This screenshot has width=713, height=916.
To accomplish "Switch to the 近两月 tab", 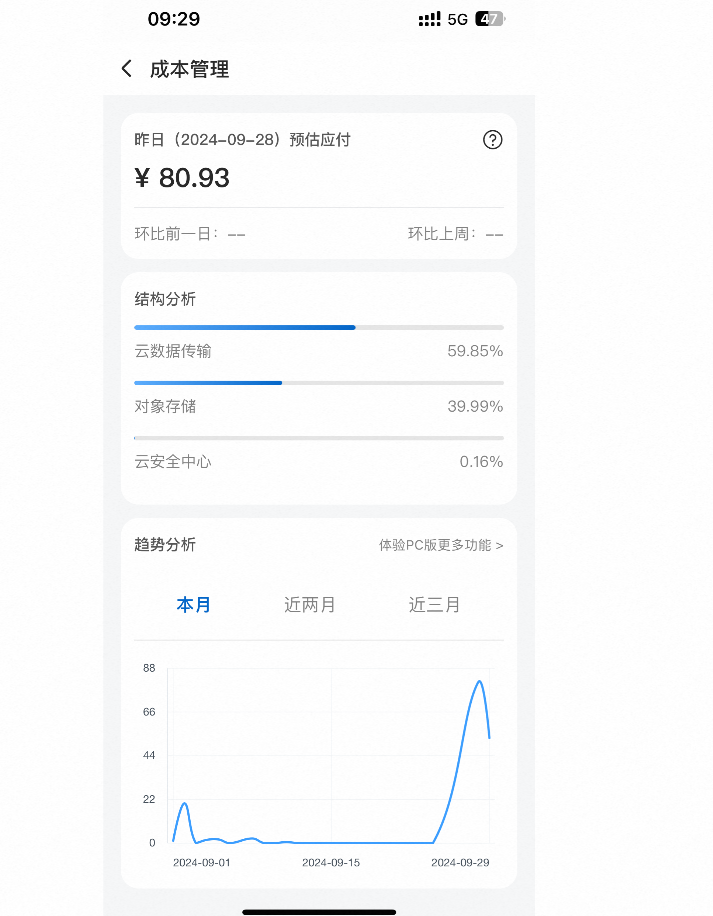I will click(x=309, y=605).
